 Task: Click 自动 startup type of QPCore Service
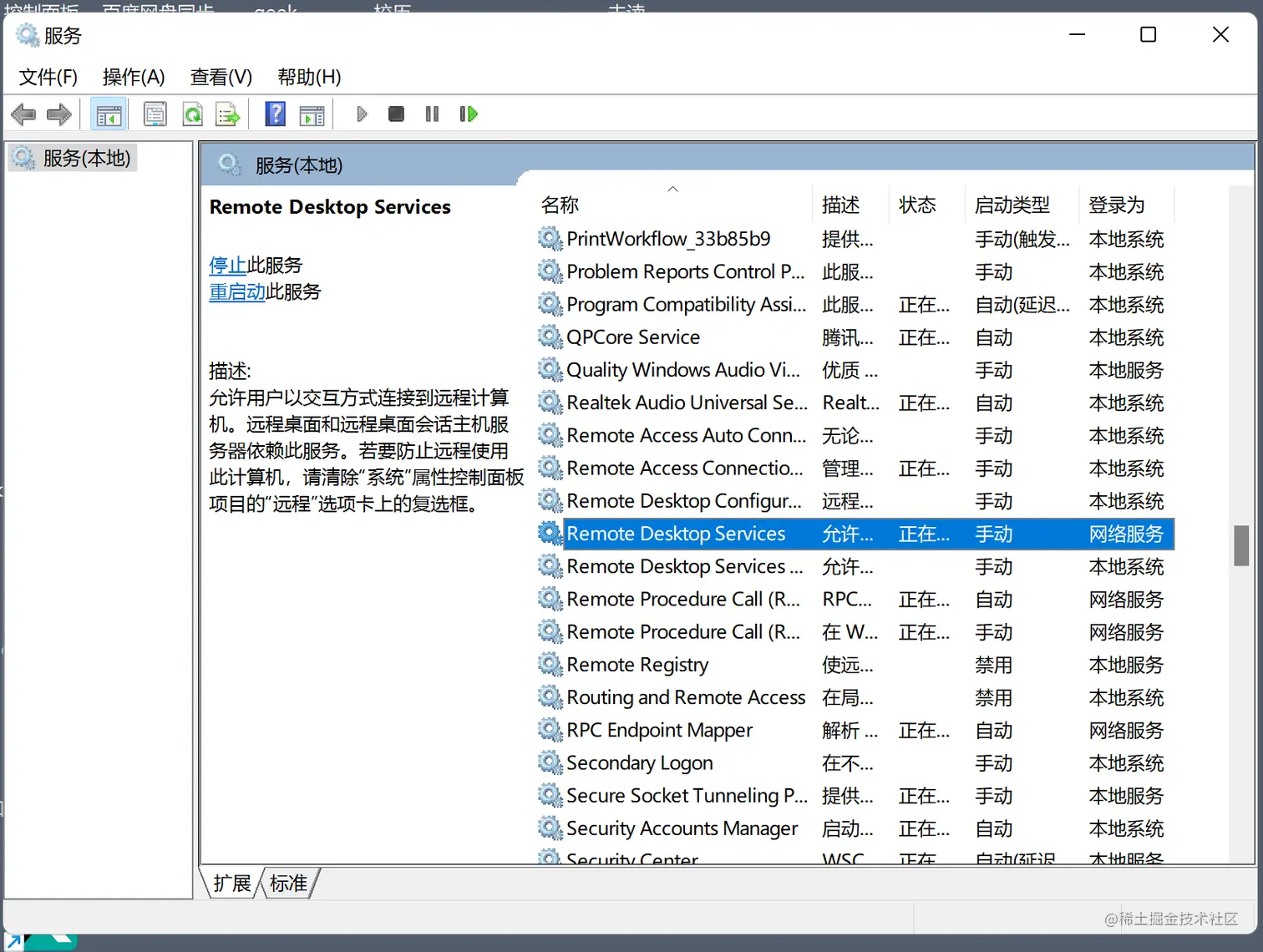(993, 337)
